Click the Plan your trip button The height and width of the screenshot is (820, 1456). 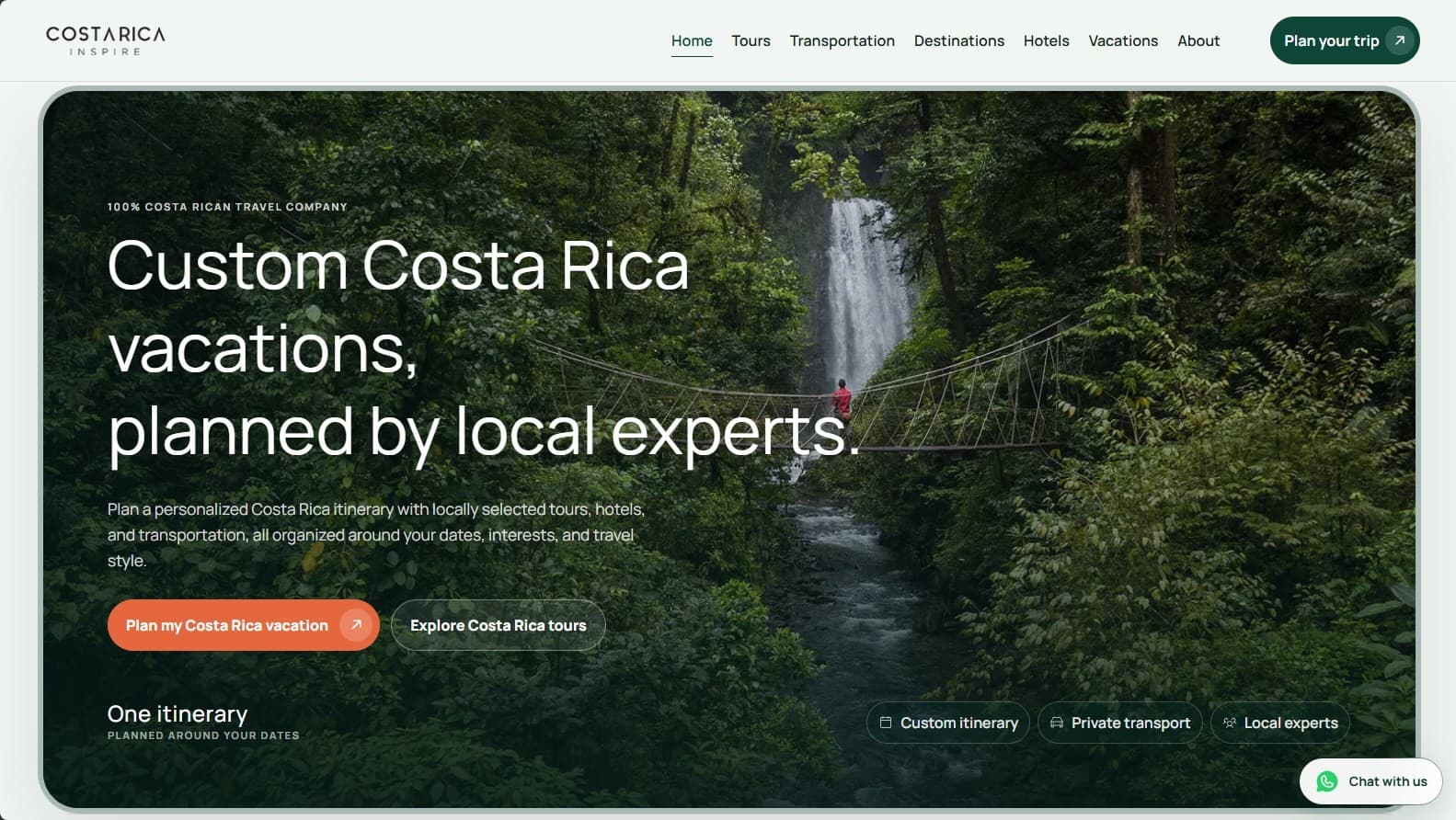1345,40
